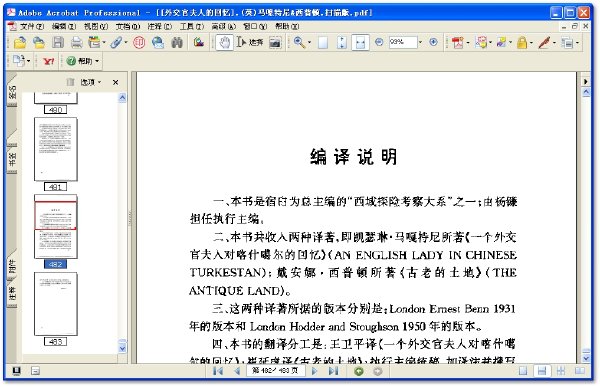The image size is (600, 387).
Task: Select page thumbnail 481
Action: pos(55,149)
